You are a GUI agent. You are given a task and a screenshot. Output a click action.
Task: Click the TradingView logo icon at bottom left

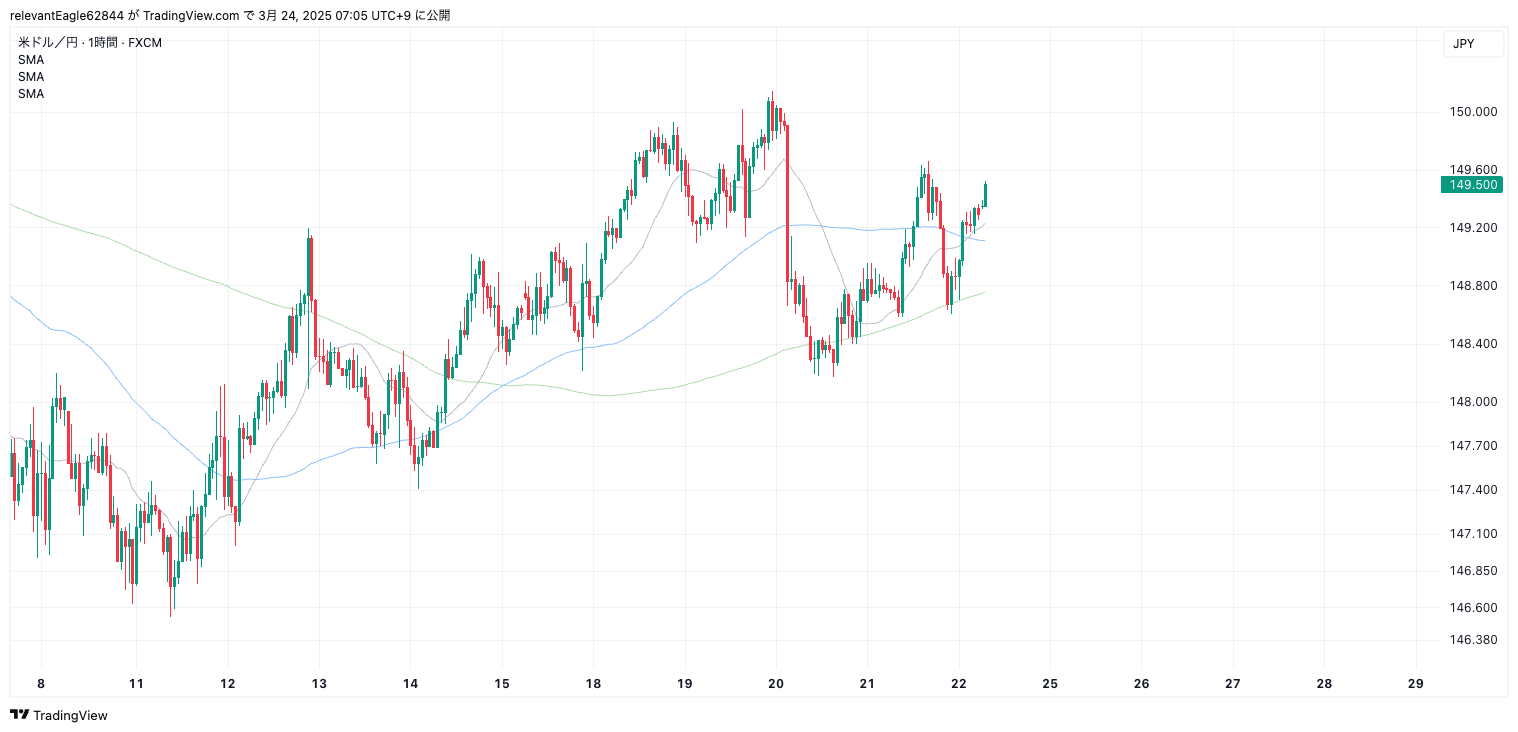pos(19,715)
